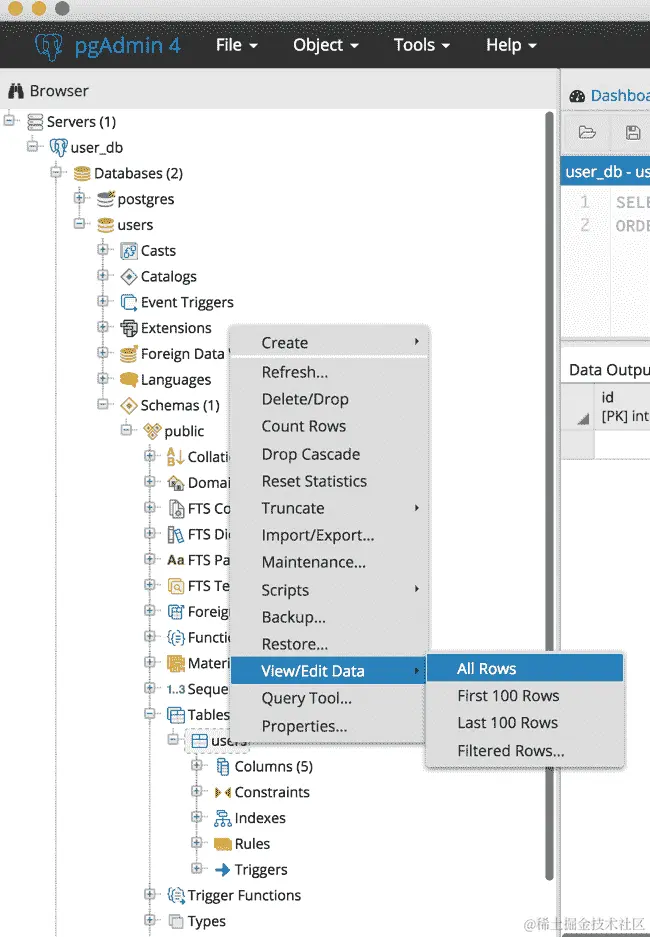The image size is (650, 937).
Task: Click the Extensions icon
Action: (129, 328)
